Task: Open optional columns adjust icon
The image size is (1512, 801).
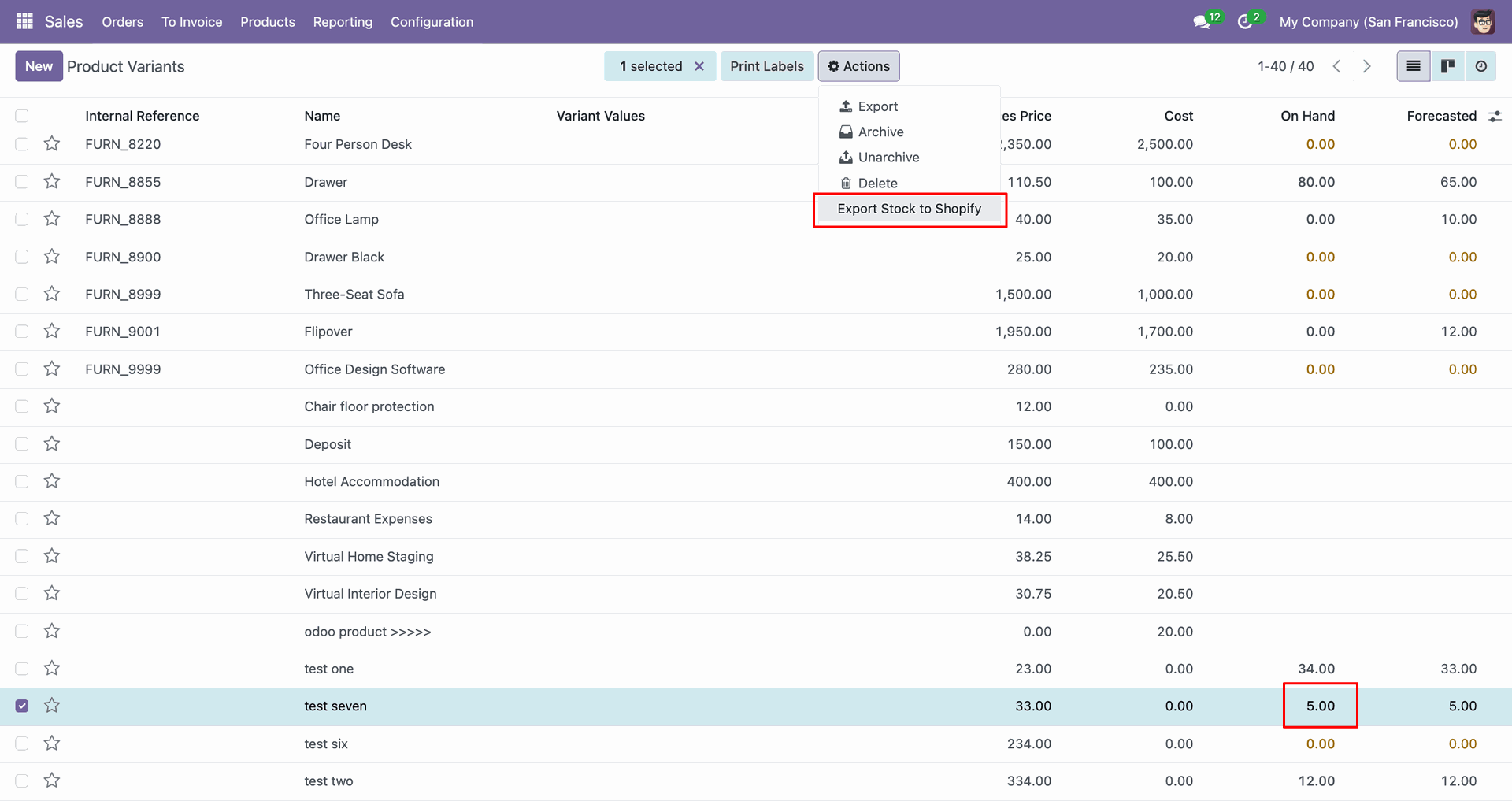Action: [1495, 116]
